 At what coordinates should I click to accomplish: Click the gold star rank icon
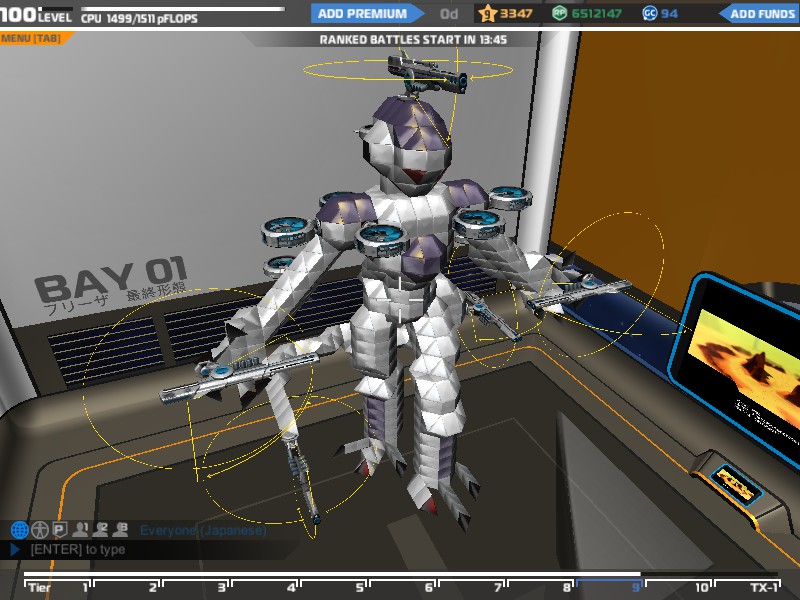click(487, 13)
